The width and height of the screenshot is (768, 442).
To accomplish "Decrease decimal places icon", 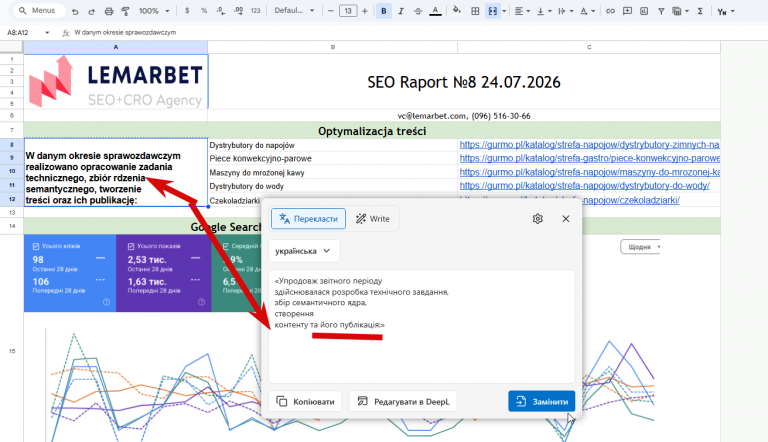I will (x=221, y=11).
